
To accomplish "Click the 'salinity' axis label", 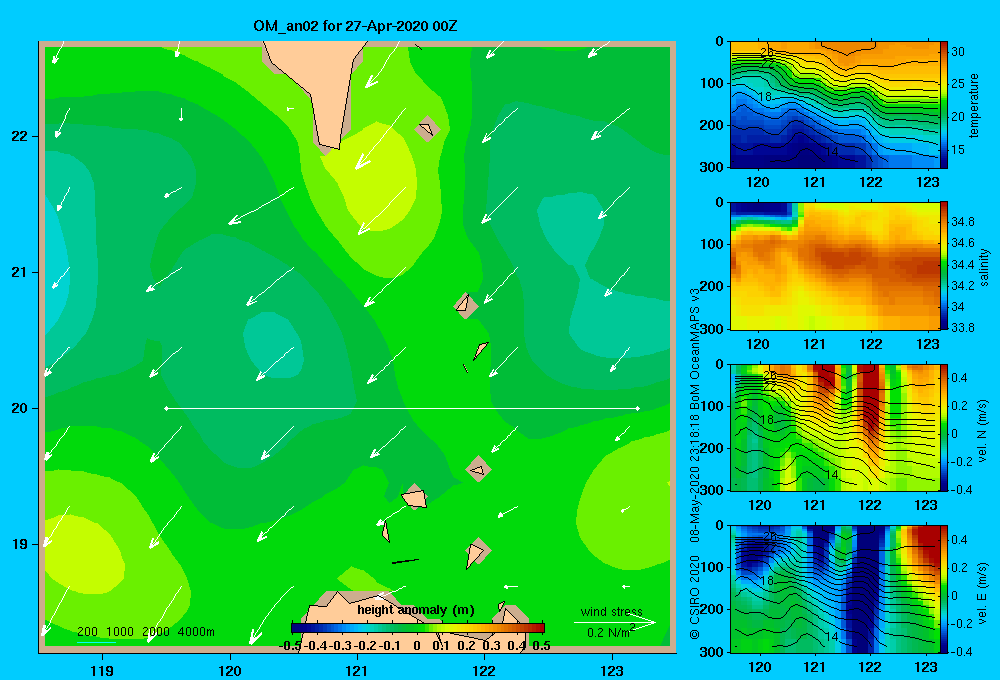I will point(984,267).
